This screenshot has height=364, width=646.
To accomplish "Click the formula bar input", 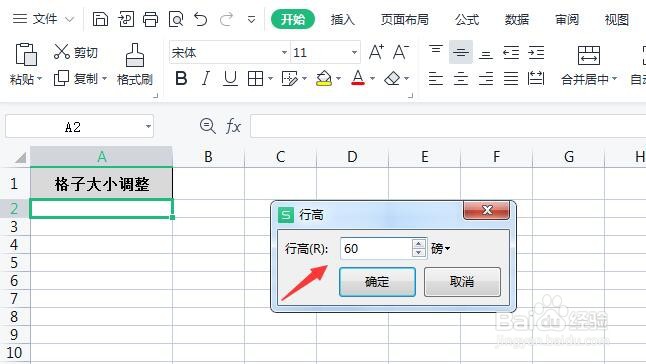I will tap(448, 126).
